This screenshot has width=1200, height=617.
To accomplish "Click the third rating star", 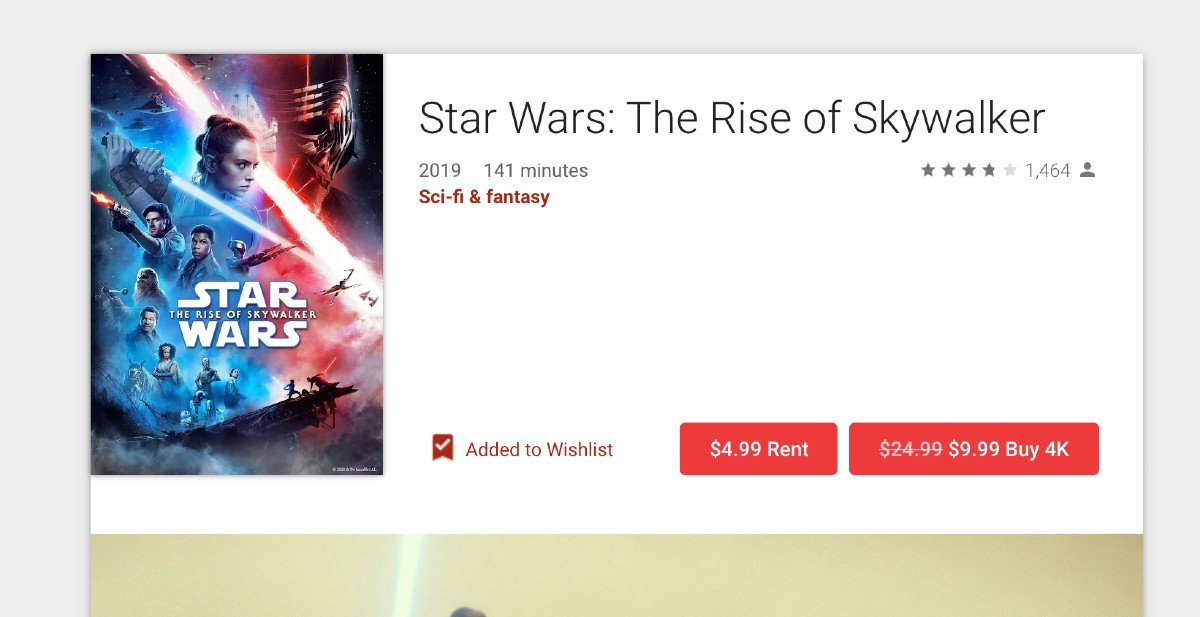I will point(969,171).
